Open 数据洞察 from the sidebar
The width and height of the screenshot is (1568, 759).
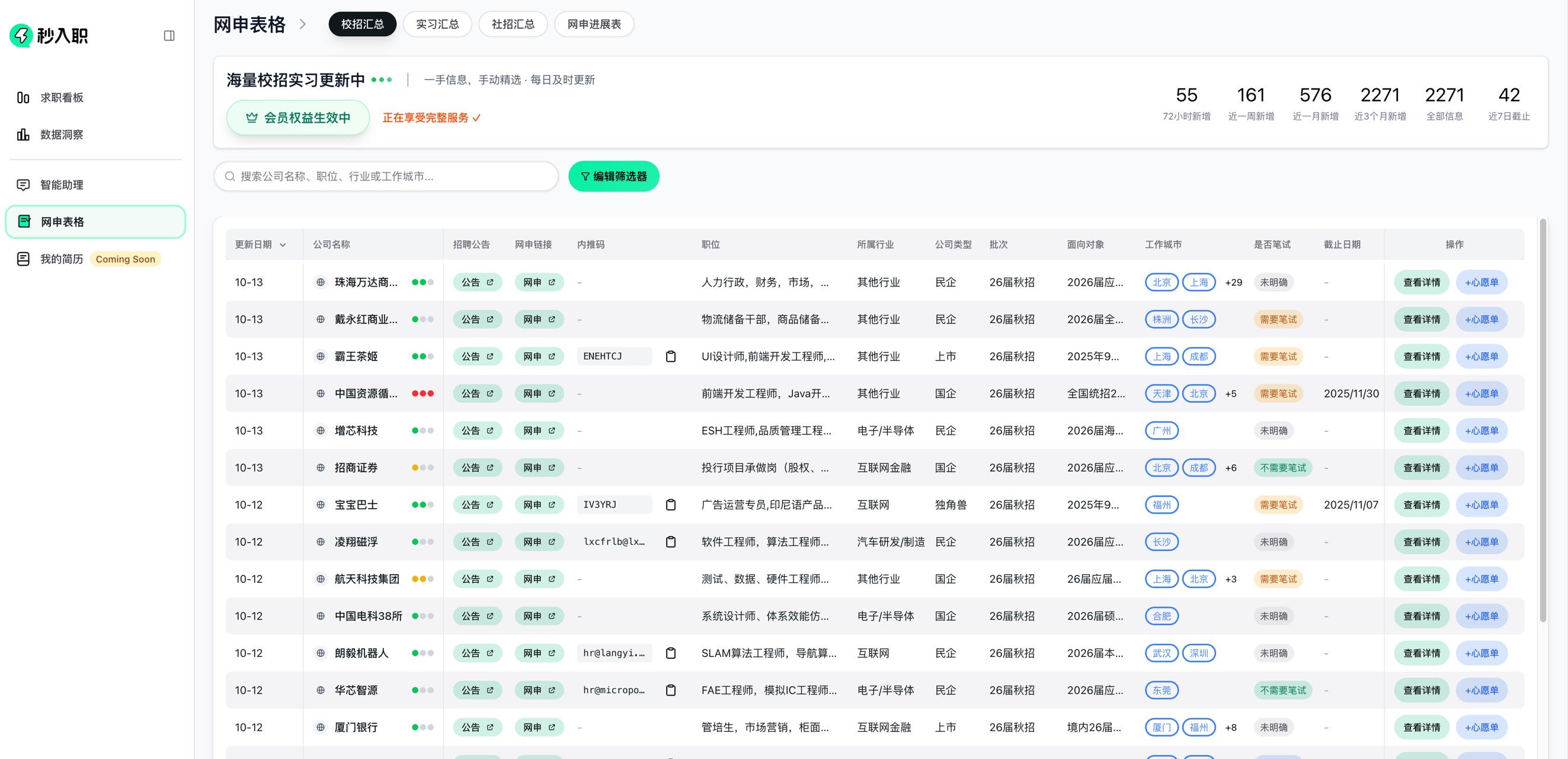(95, 135)
